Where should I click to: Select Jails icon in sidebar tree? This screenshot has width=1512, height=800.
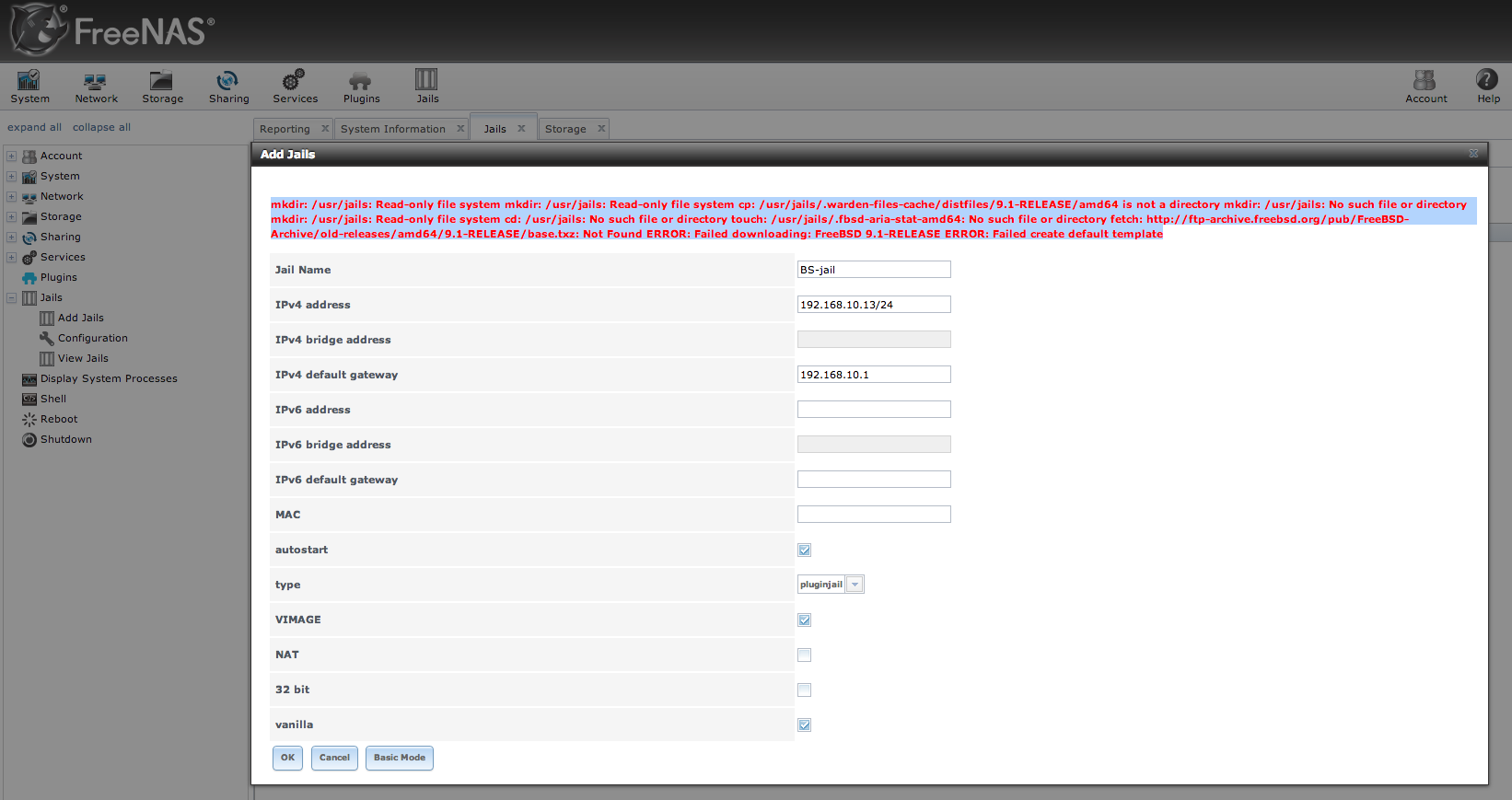pos(29,298)
